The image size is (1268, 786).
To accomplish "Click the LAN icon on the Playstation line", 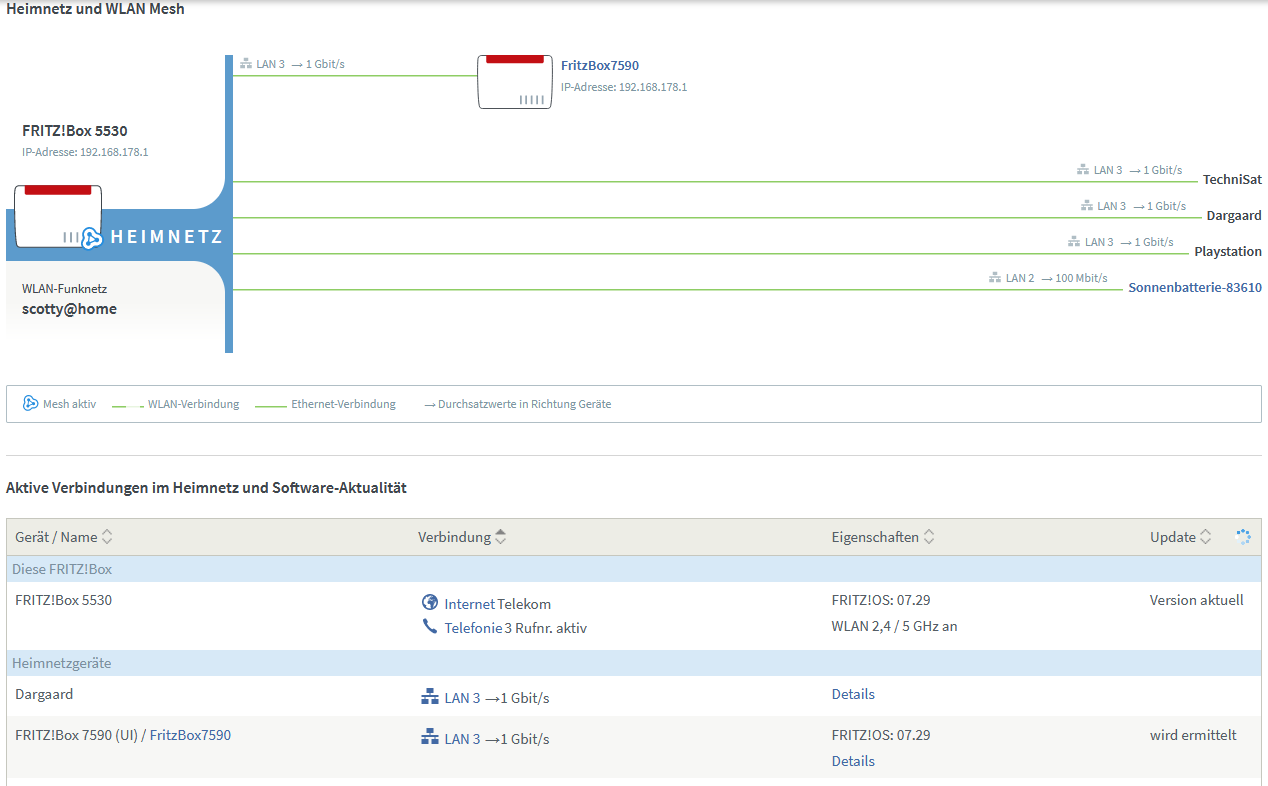I will [1074, 242].
